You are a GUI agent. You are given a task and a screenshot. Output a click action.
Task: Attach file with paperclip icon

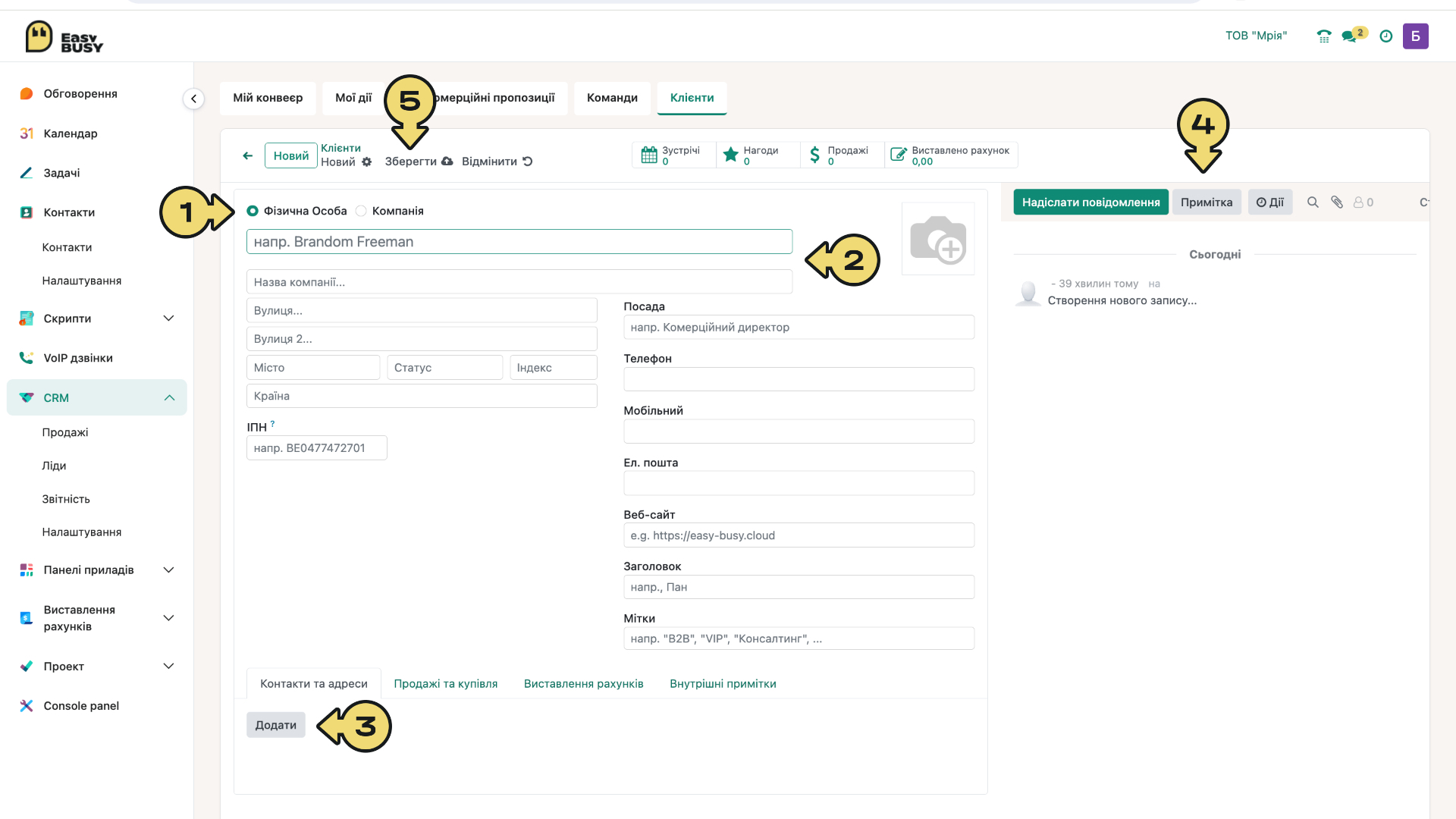(x=1337, y=202)
